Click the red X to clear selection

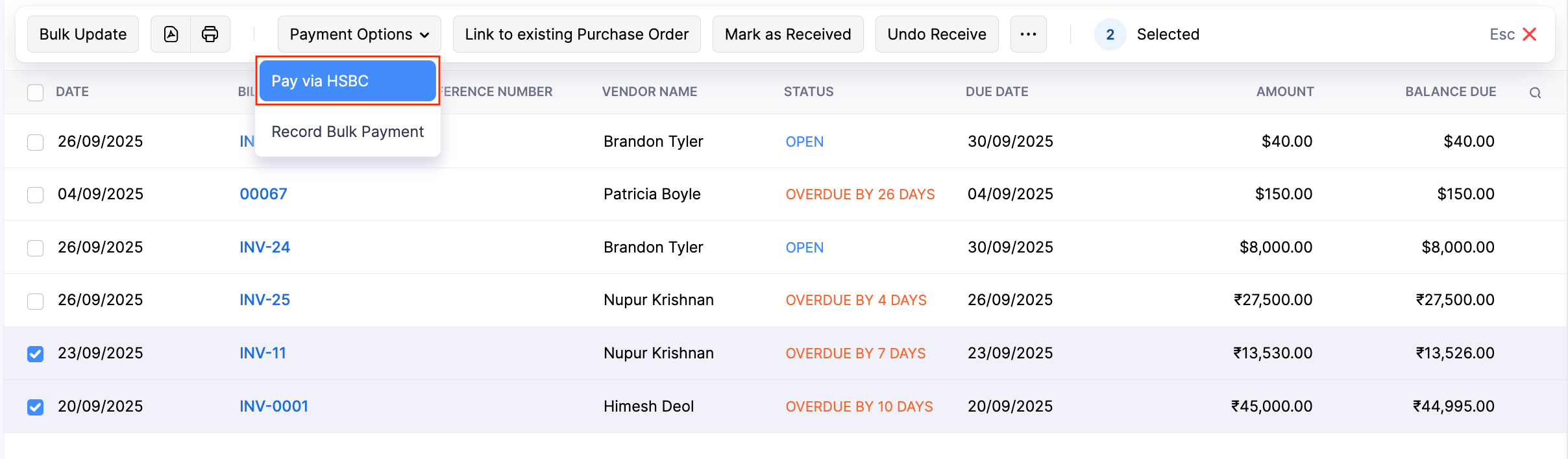pyautogui.click(x=1530, y=34)
